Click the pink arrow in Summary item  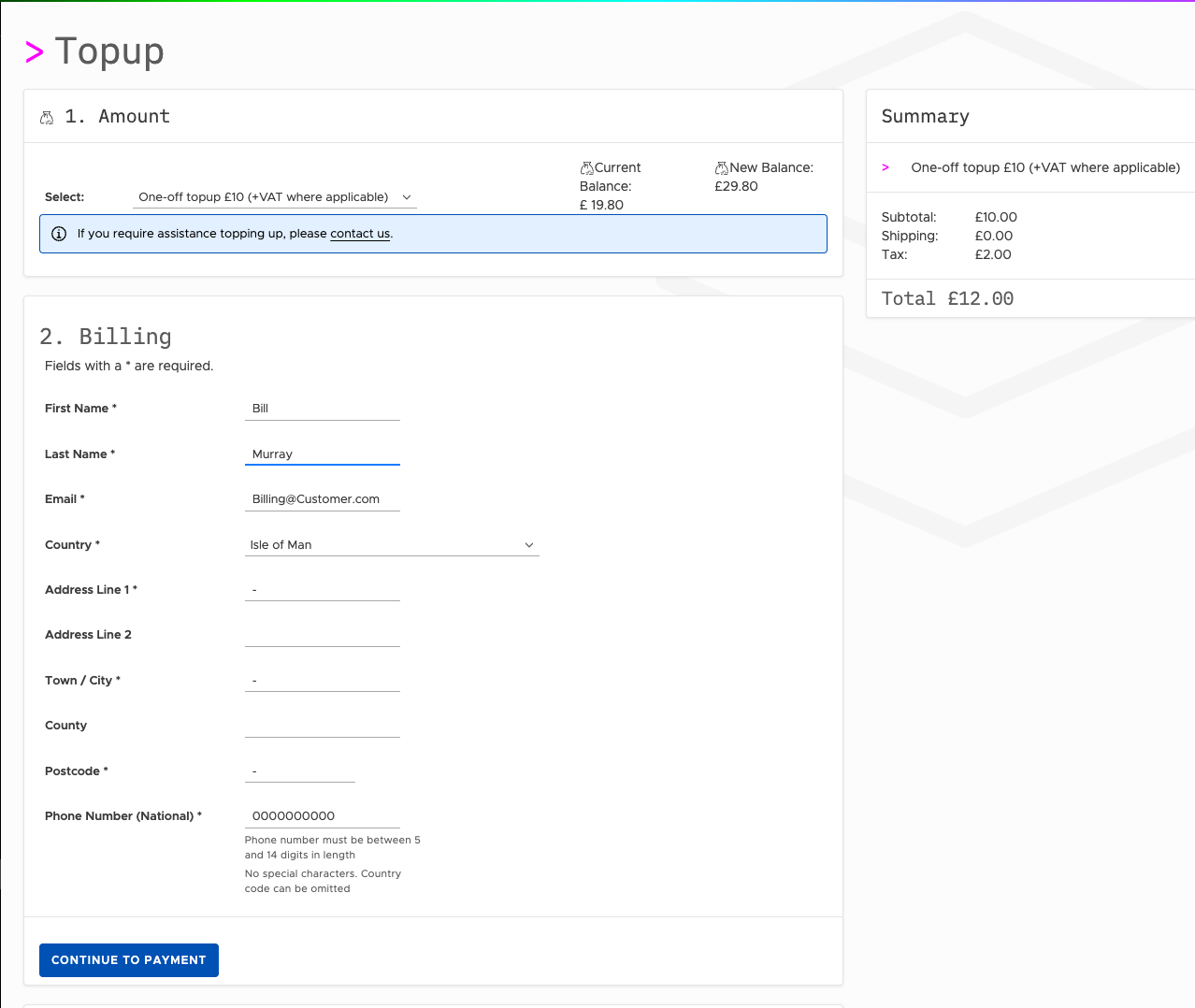pyautogui.click(x=885, y=168)
